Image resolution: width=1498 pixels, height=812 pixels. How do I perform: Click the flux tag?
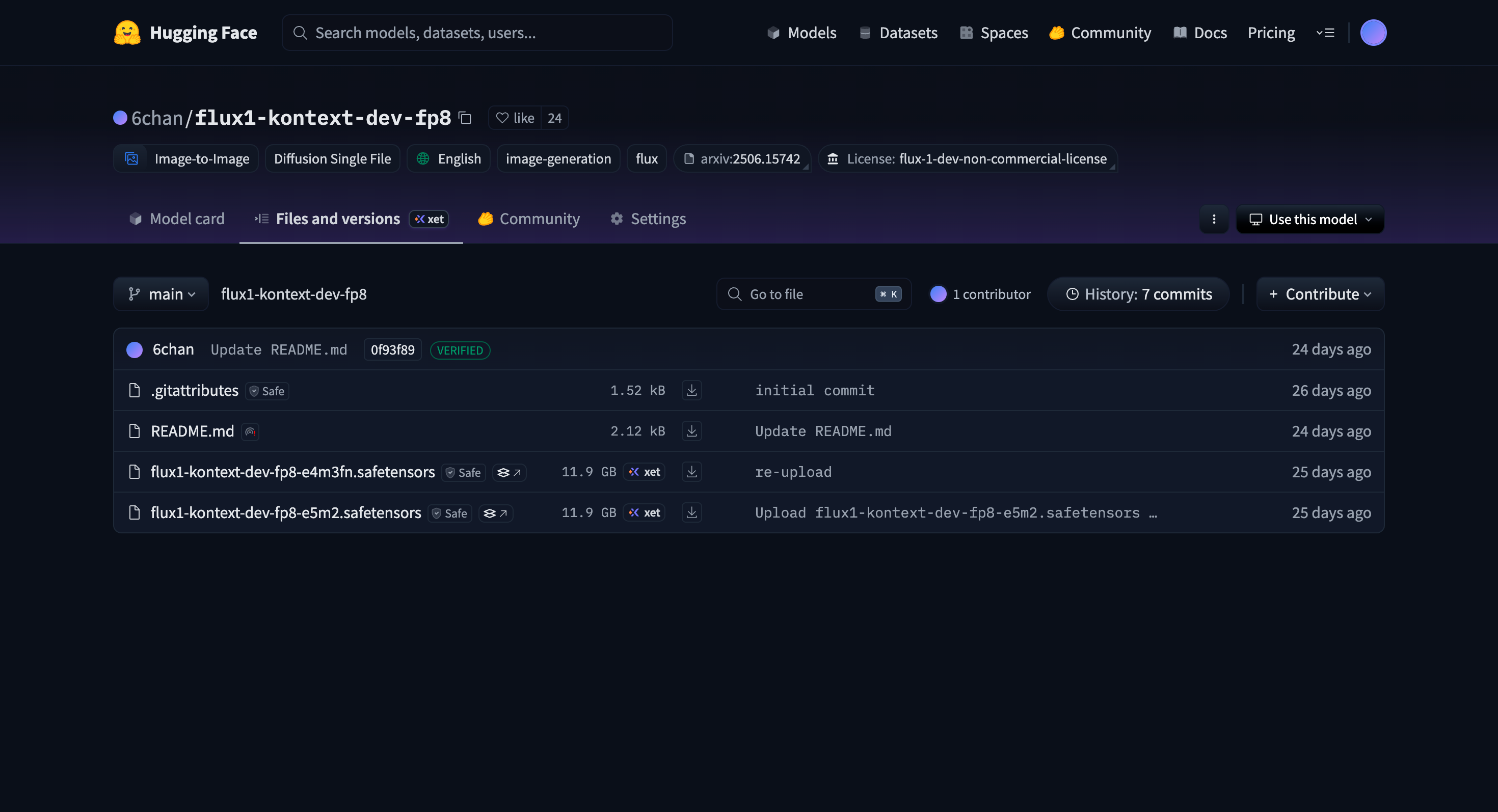(x=647, y=158)
